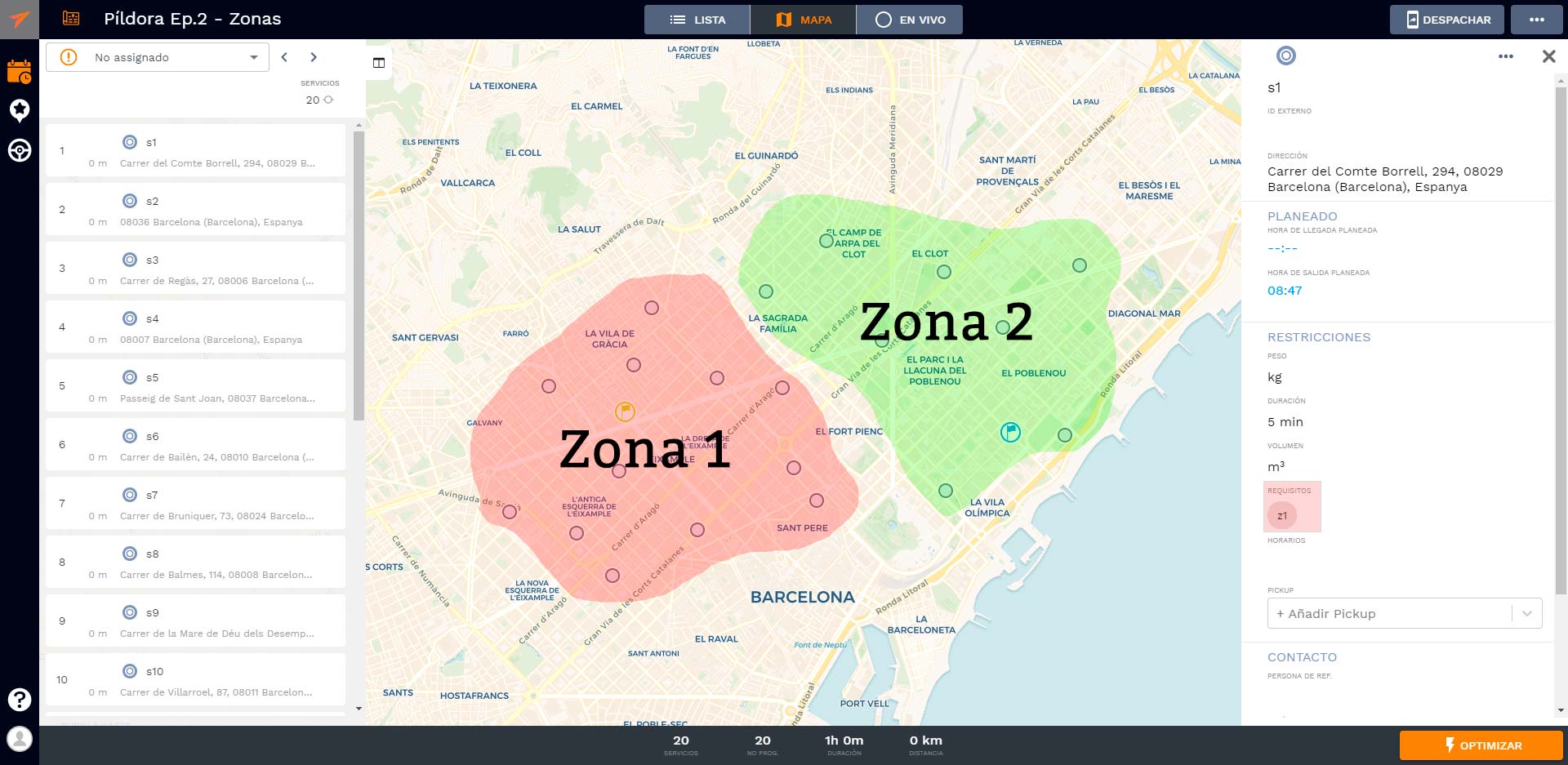1568x765 pixels.
Task: Click scroll-down arrow of service list
Action: click(x=359, y=709)
